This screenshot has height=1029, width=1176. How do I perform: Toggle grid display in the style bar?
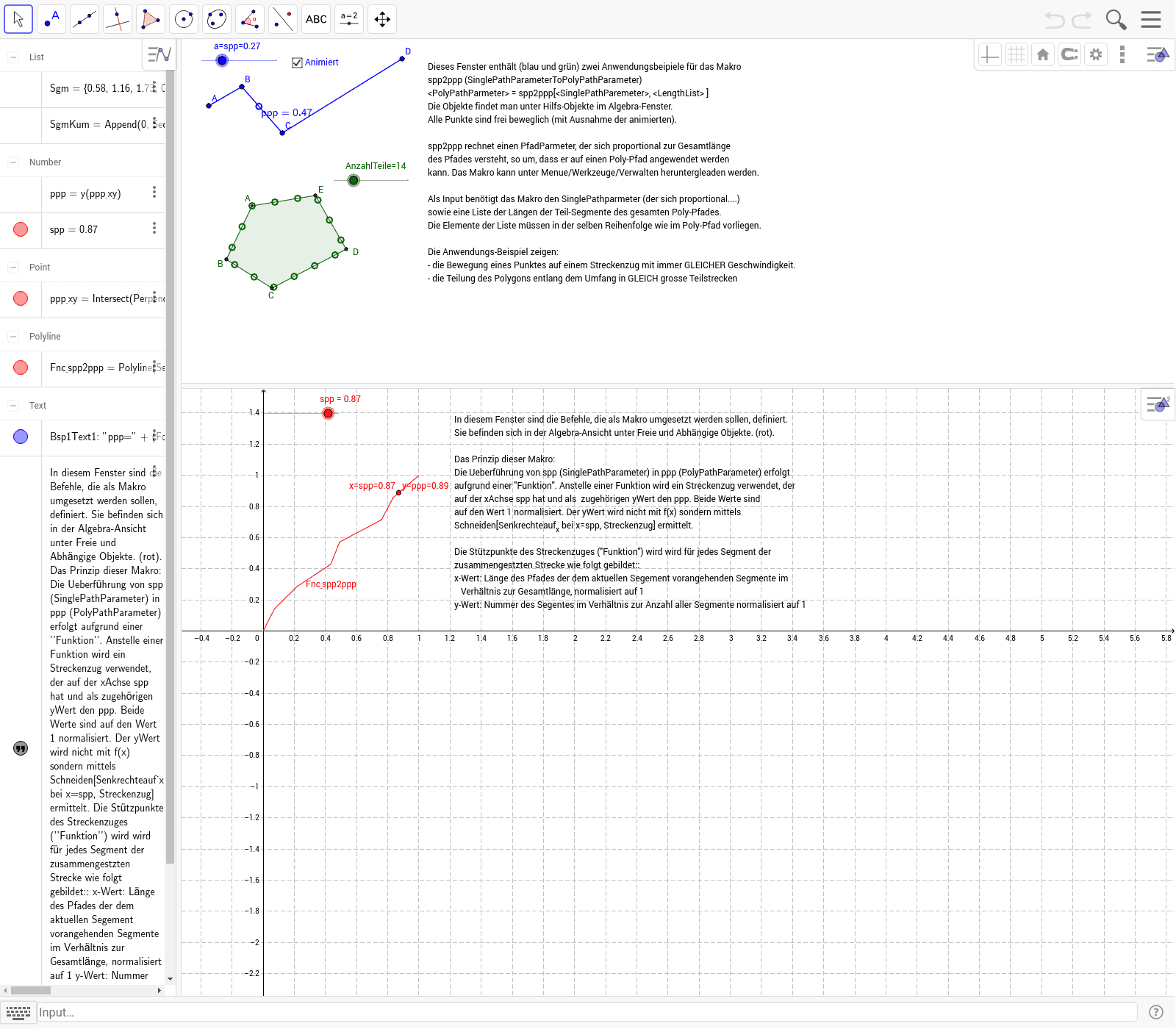(1017, 54)
